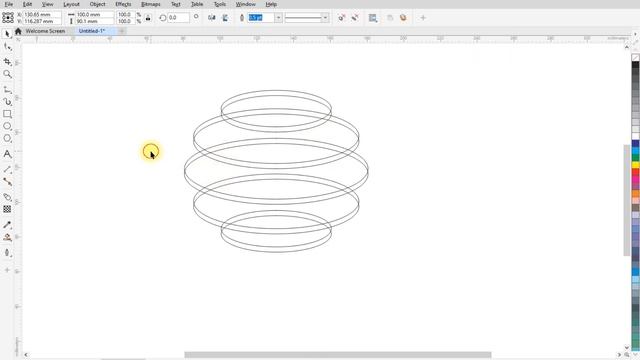Image resolution: width=640 pixels, height=360 pixels.
Task: Click the yellow color swatch in palette
Action: (636, 165)
